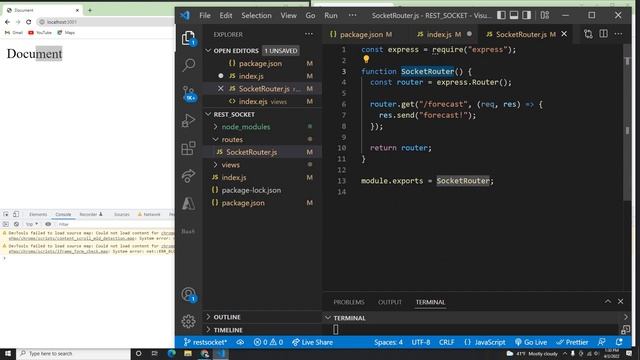Click notifications bell in status bar
This screenshot has height=360, width=640.
(x=619, y=342)
